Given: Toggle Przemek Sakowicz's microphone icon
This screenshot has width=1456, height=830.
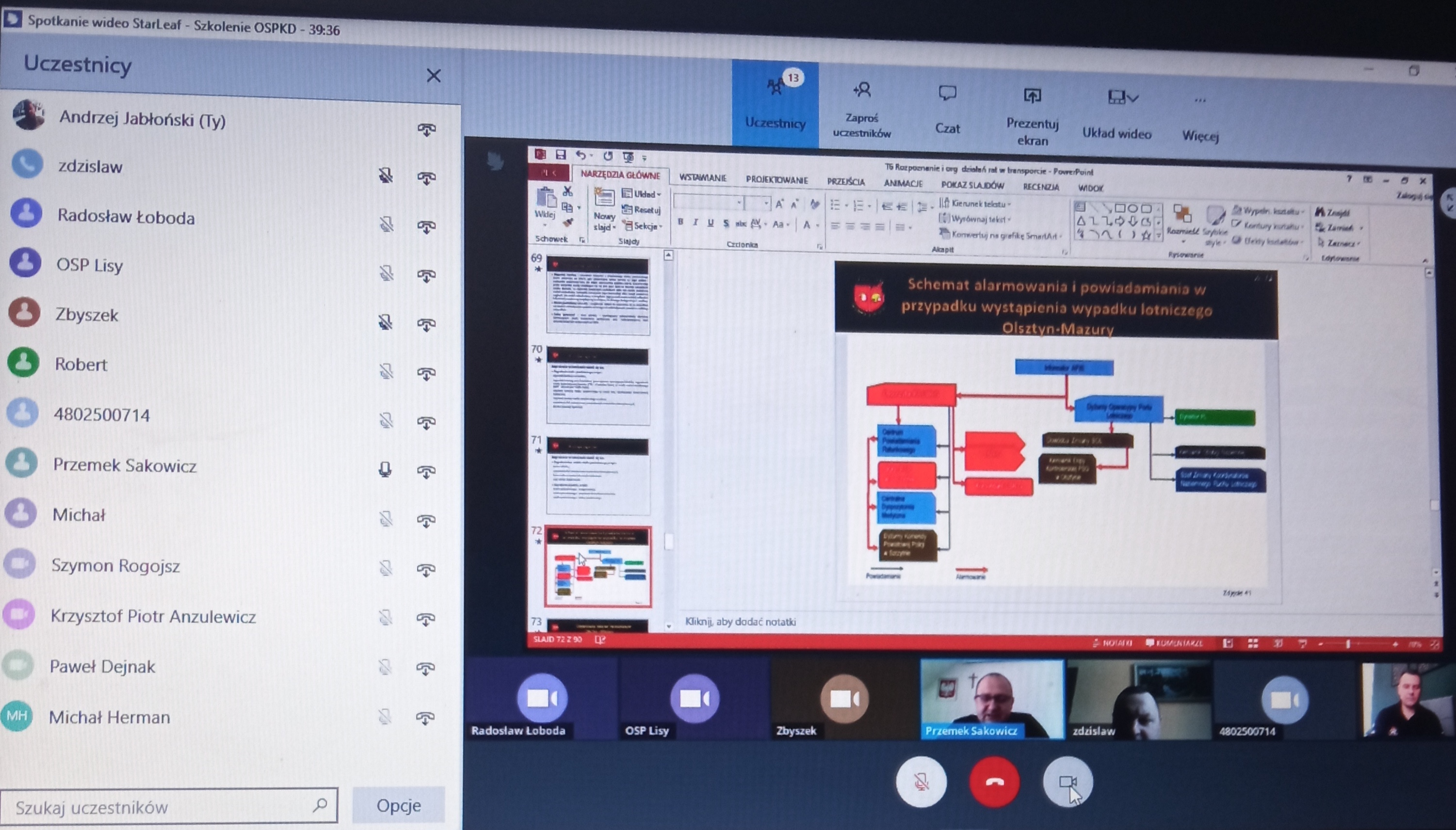Looking at the screenshot, I should tap(386, 469).
